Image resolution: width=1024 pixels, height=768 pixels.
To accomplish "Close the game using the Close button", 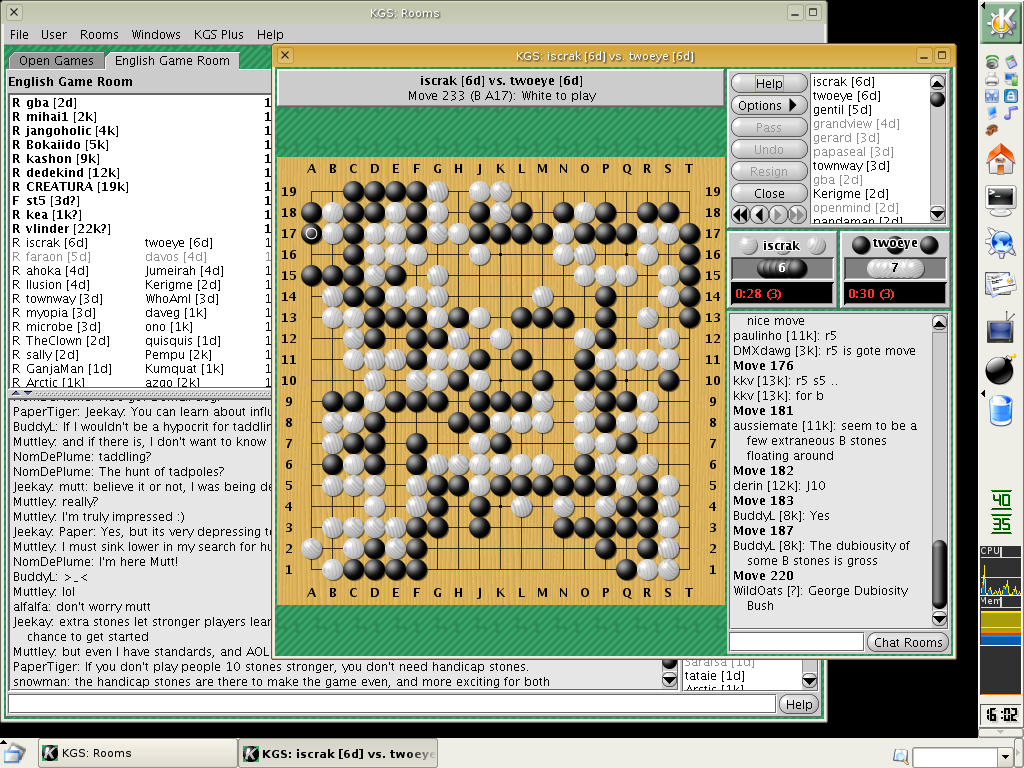I will 769,193.
